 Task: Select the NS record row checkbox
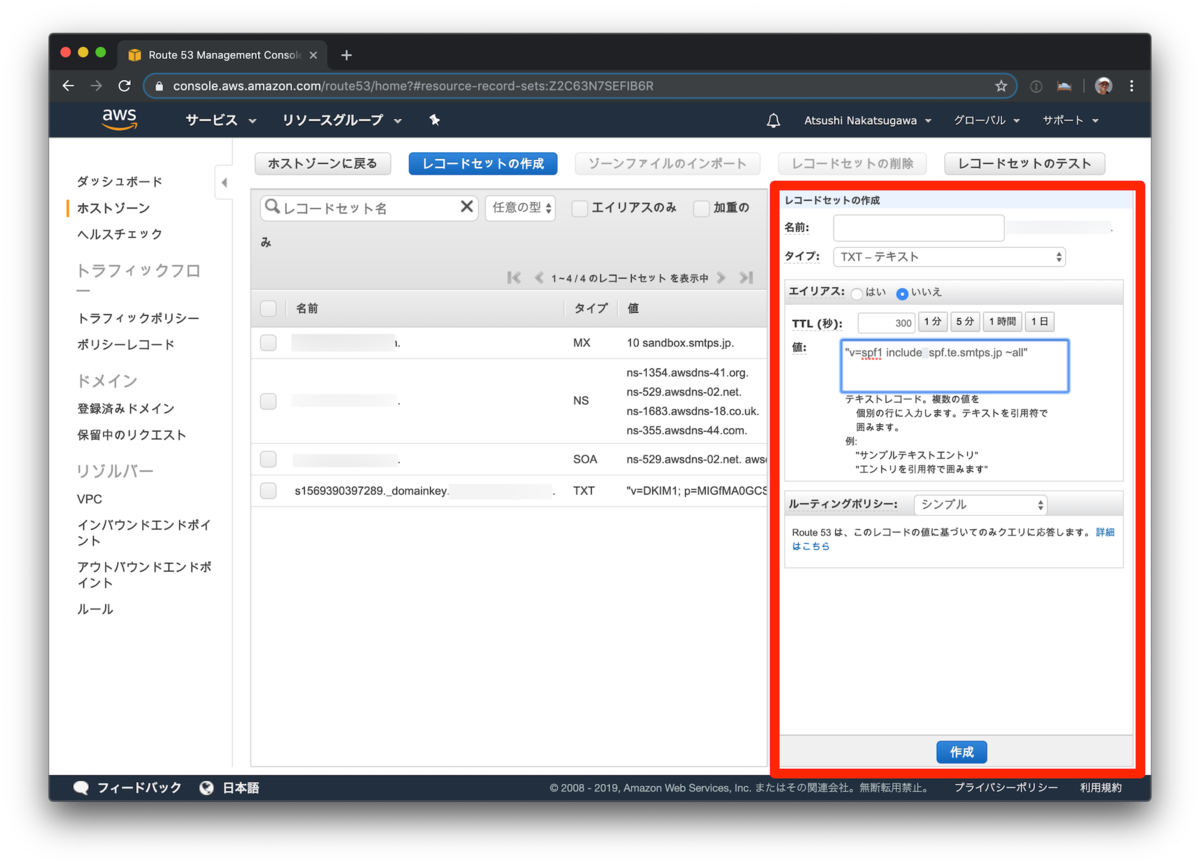(x=268, y=401)
